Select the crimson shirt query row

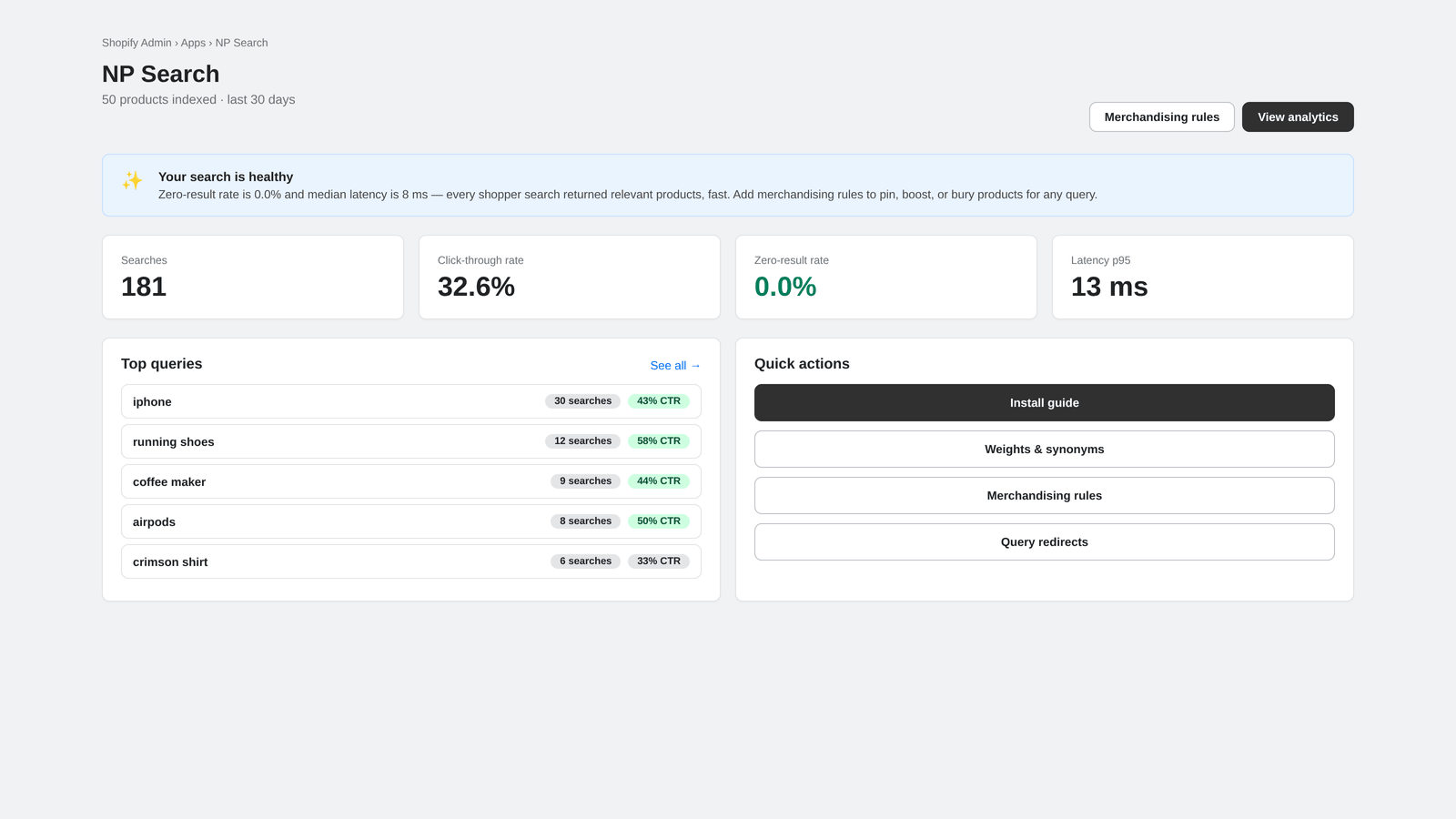coord(411,561)
